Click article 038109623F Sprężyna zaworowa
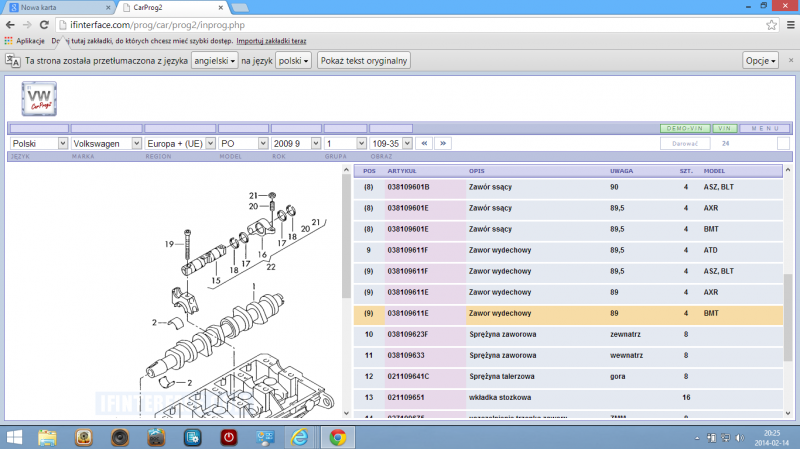Viewport: 800px width, 449px height. pos(408,334)
